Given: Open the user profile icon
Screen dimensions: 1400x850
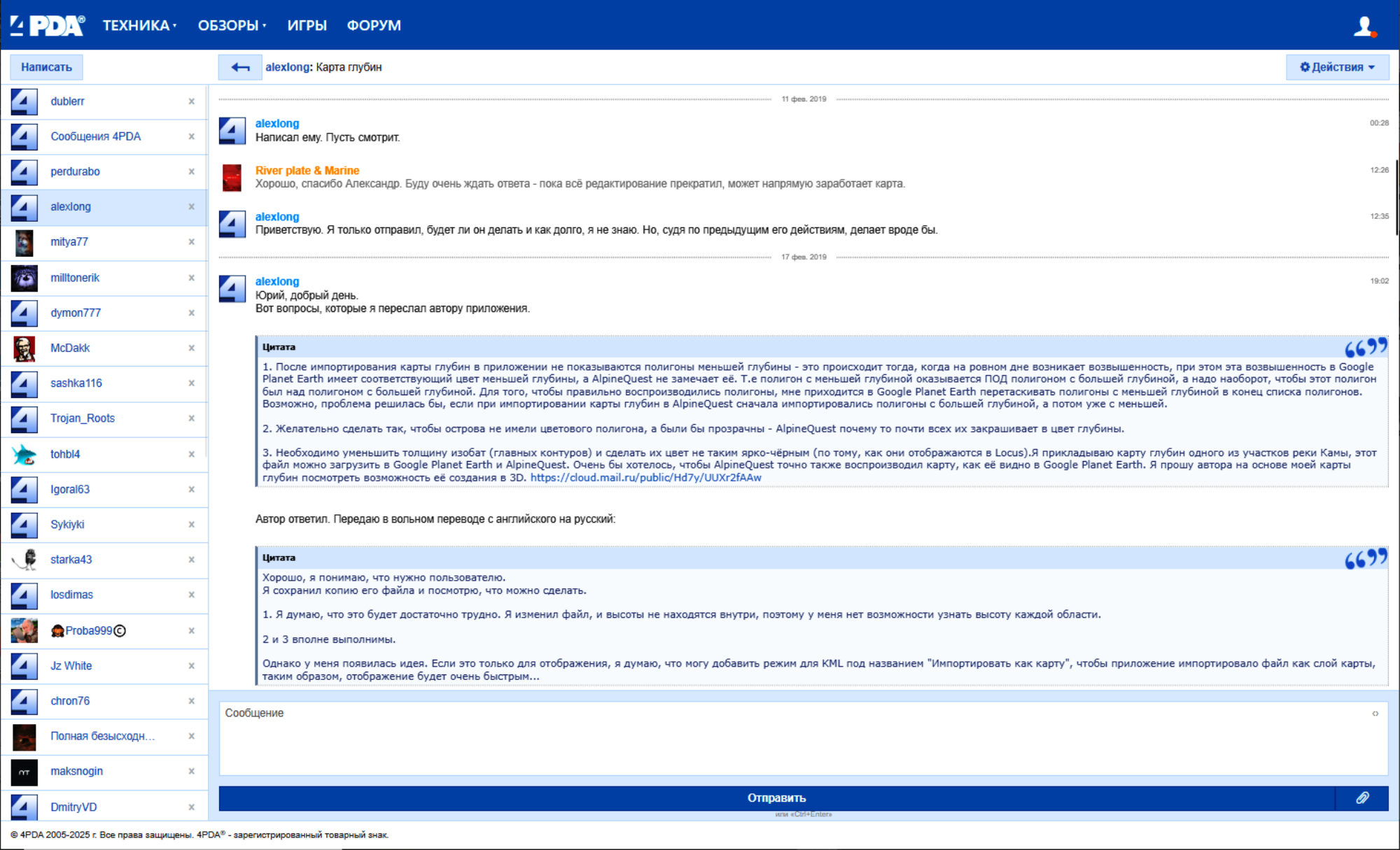Looking at the screenshot, I should coord(1364,27).
